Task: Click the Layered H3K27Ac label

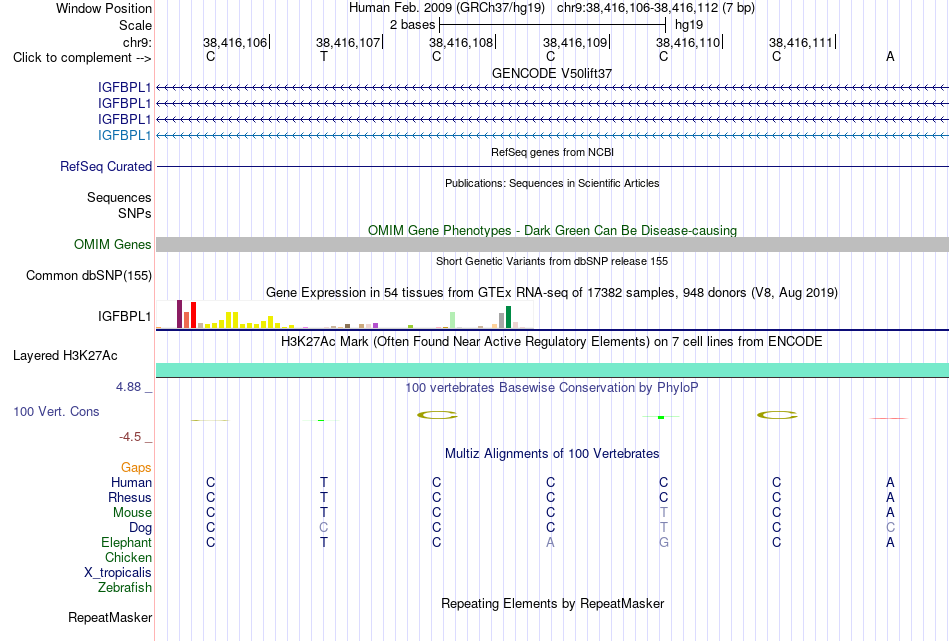Action: [65, 356]
